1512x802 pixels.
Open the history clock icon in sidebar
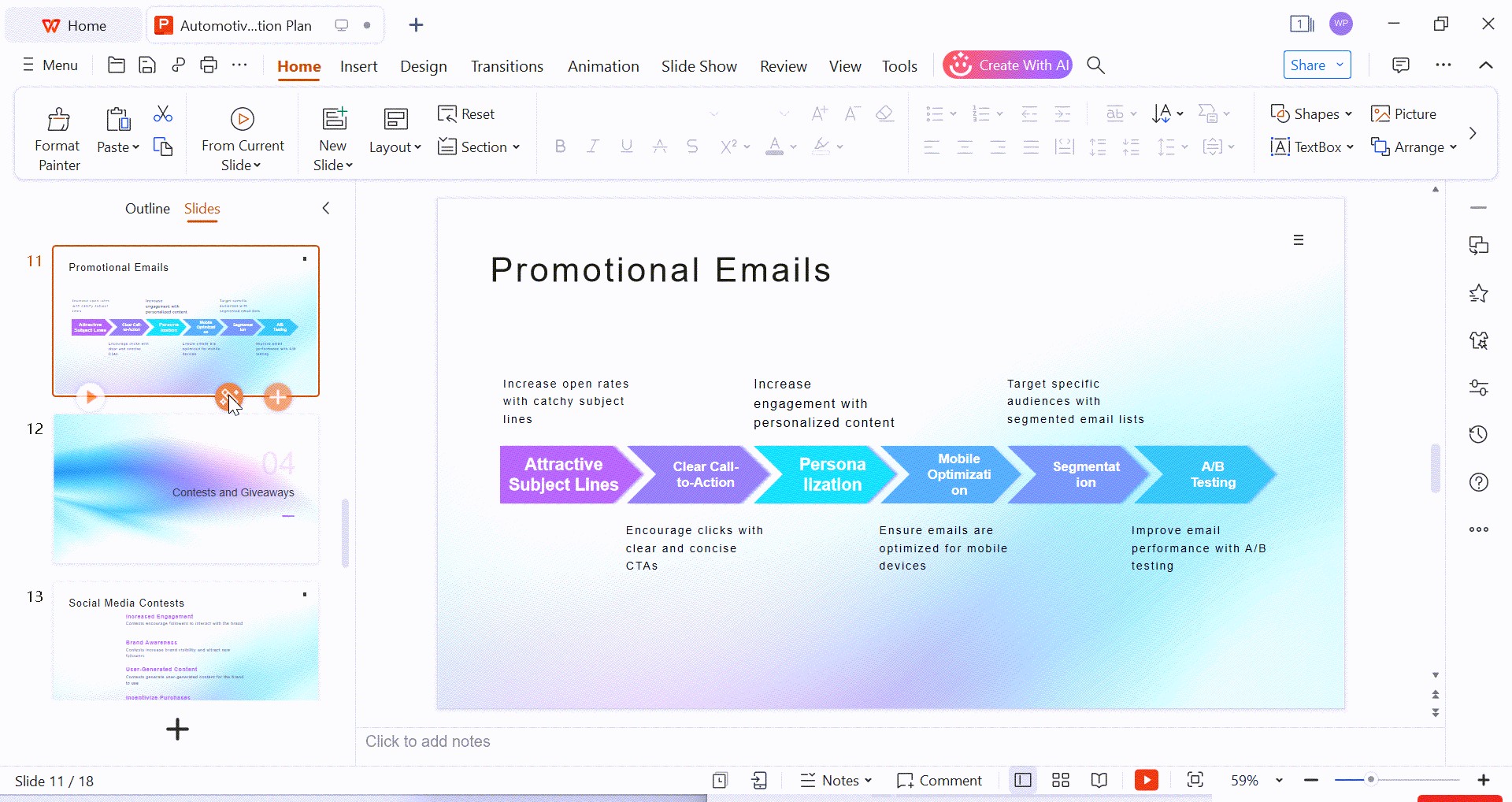pyautogui.click(x=1478, y=435)
